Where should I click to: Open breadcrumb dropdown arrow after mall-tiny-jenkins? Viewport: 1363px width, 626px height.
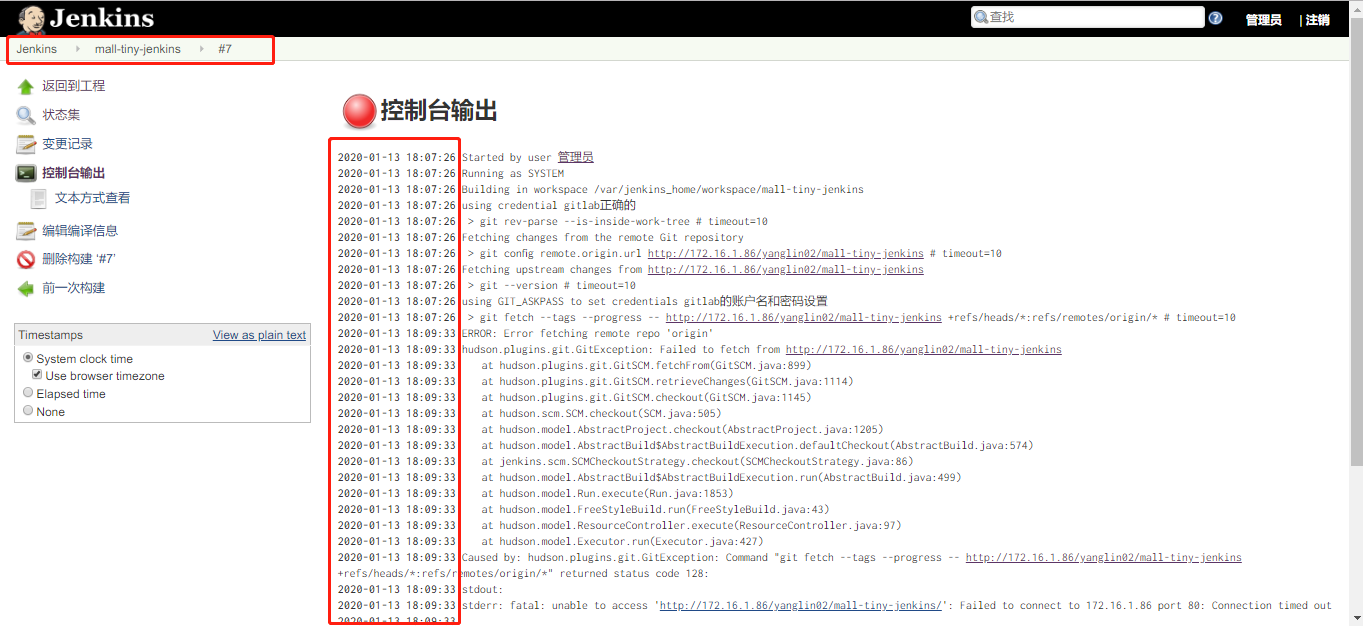pos(201,48)
